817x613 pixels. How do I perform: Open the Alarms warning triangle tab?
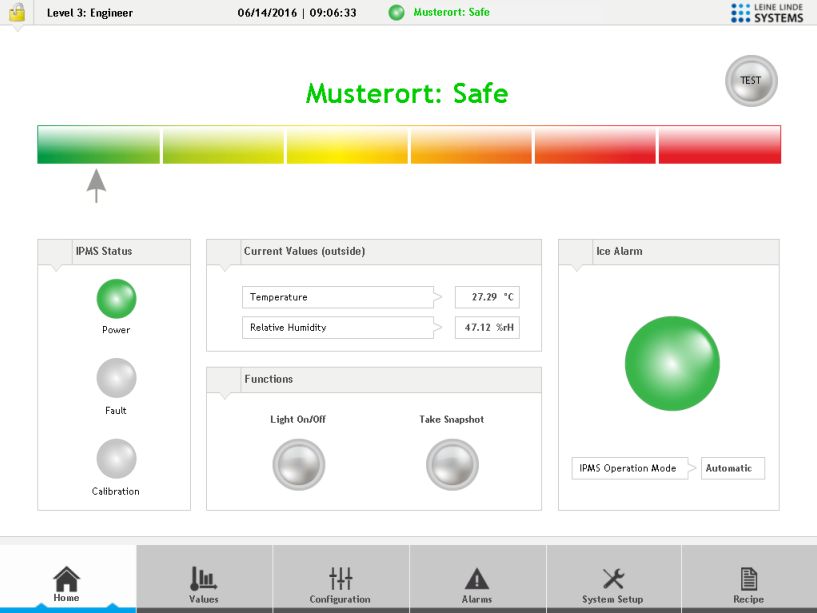tap(477, 583)
